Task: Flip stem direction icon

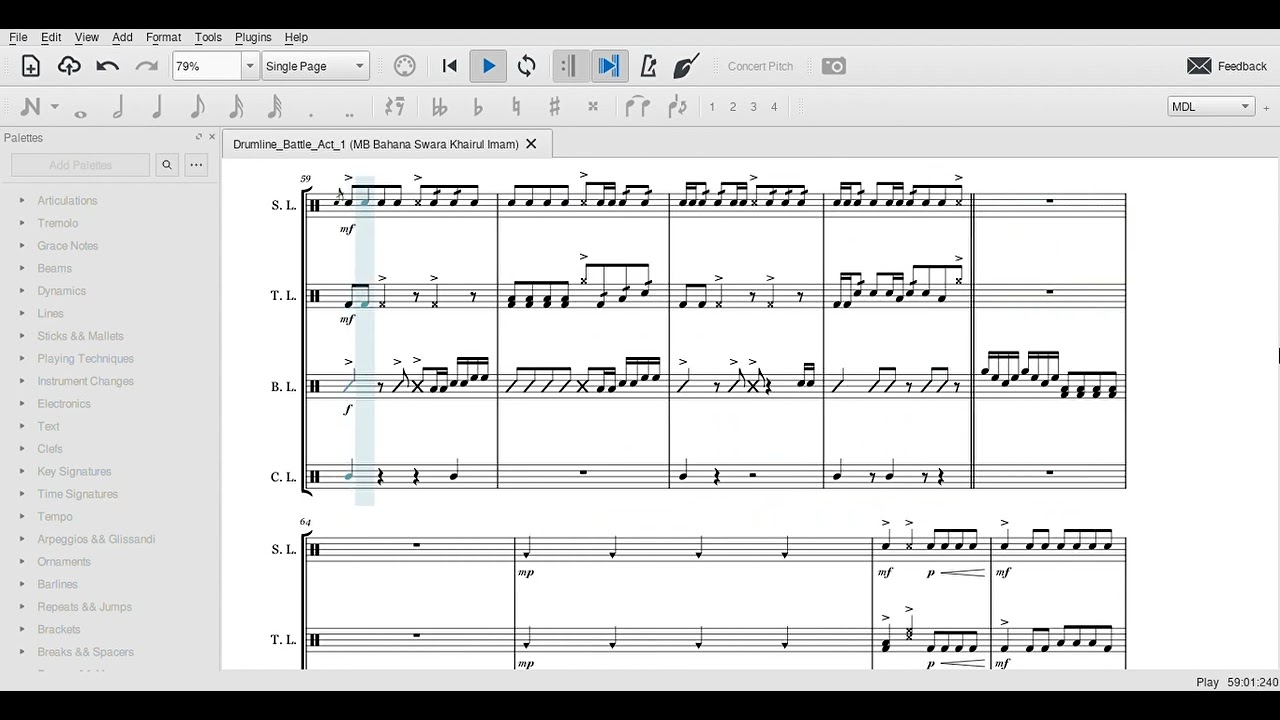Action: tap(677, 107)
